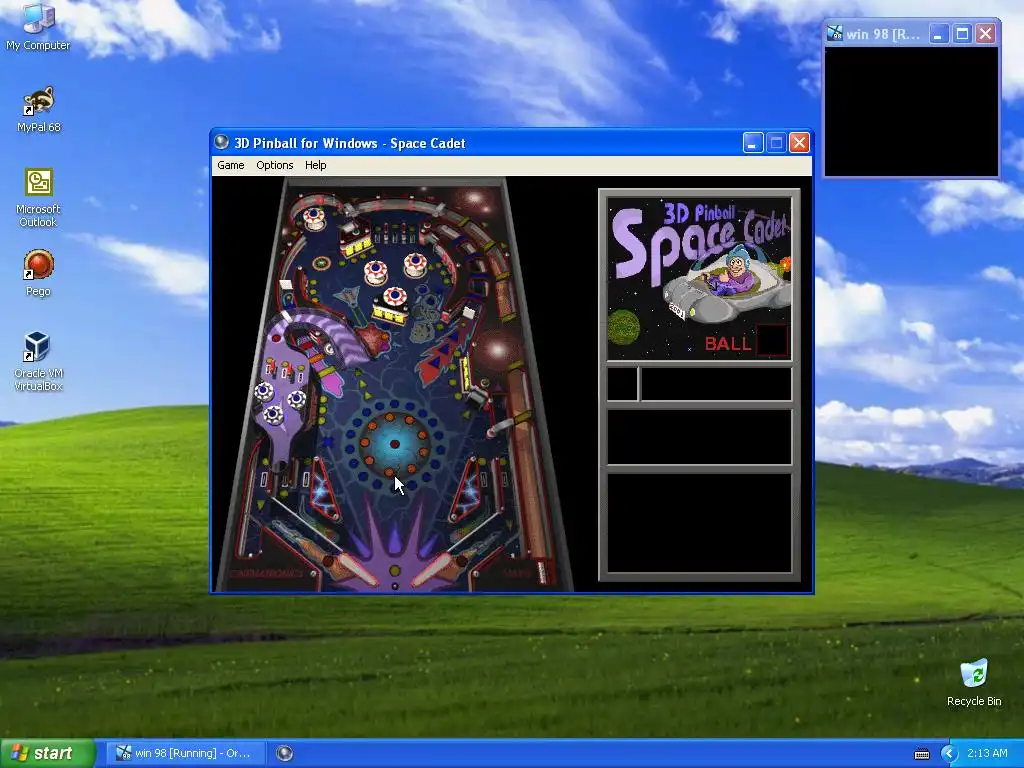Click the Space Cadet logo artwork panel
This screenshot has width=1024, height=768.
click(x=699, y=278)
